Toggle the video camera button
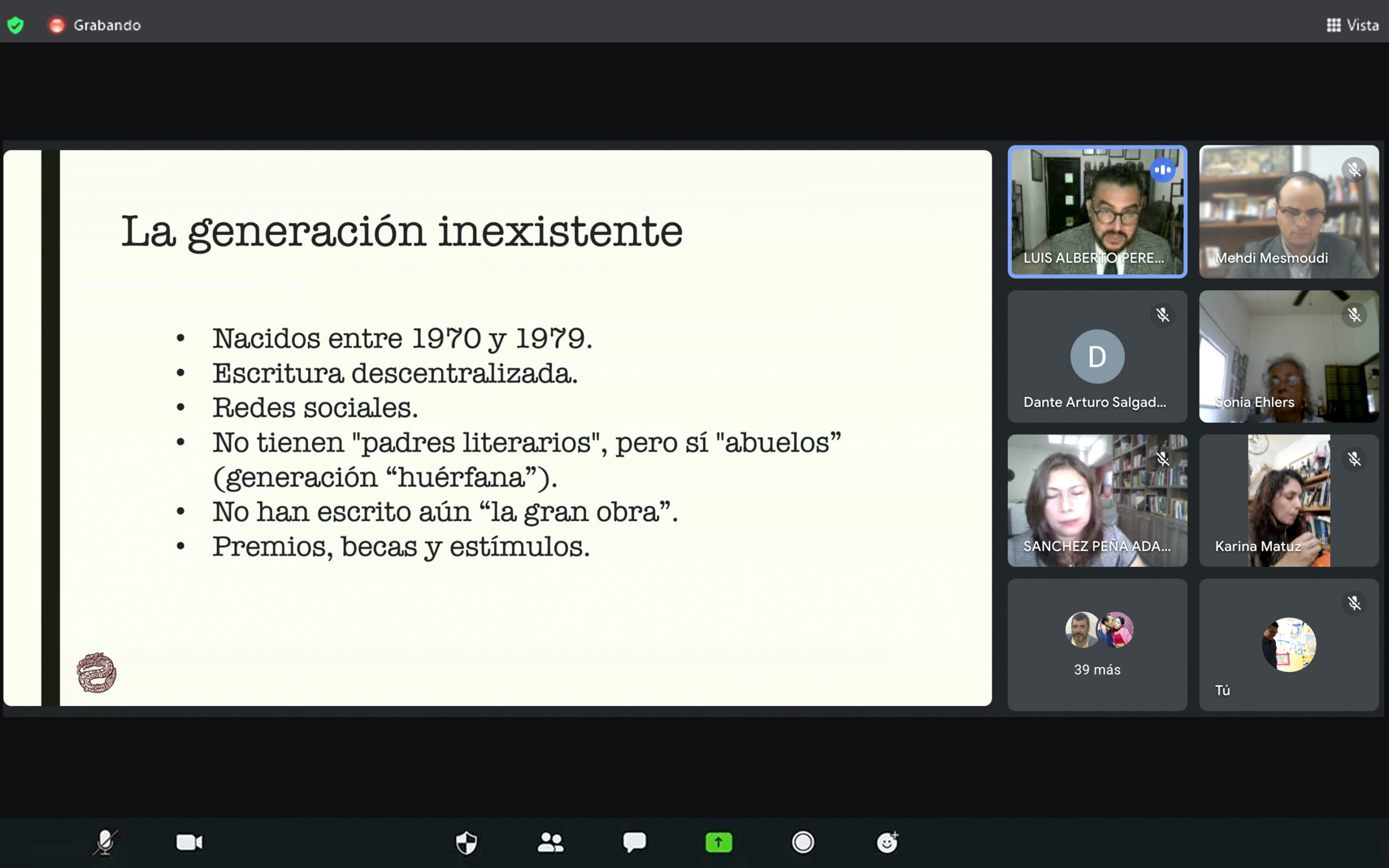Image resolution: width=1389 pixels, height=868 pixels. 189,842
